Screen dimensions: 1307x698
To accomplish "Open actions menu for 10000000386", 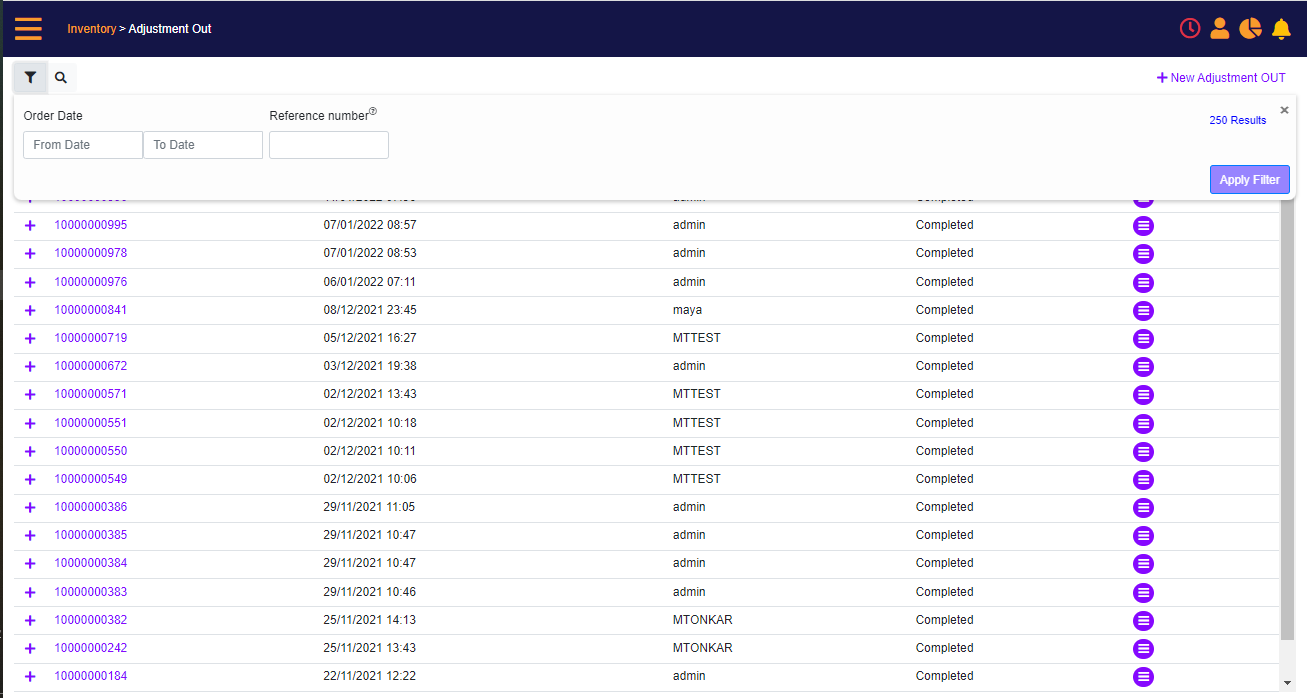I will point(1144,508).
